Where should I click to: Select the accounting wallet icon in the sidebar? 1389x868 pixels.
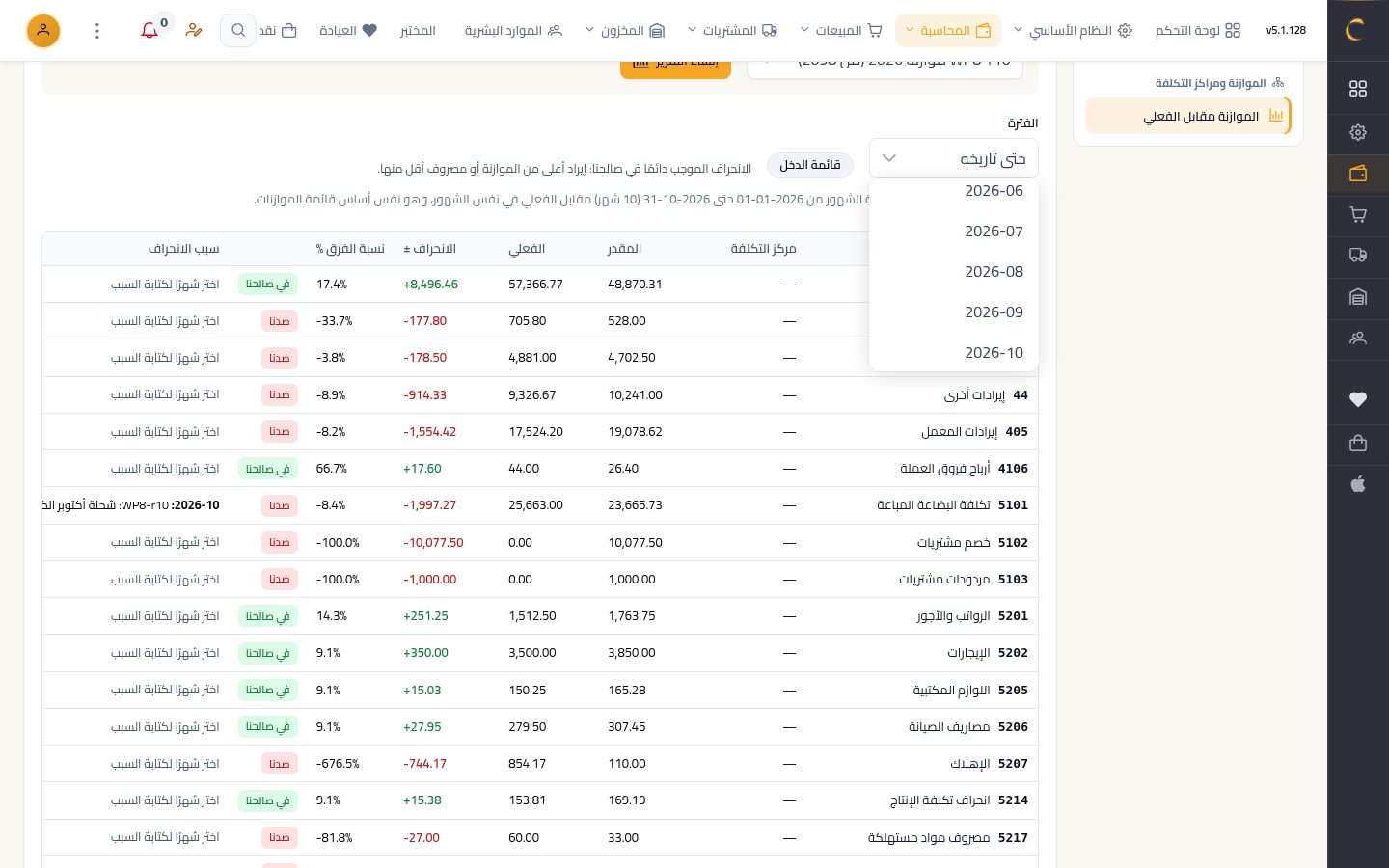click(x=1358, y=174)
